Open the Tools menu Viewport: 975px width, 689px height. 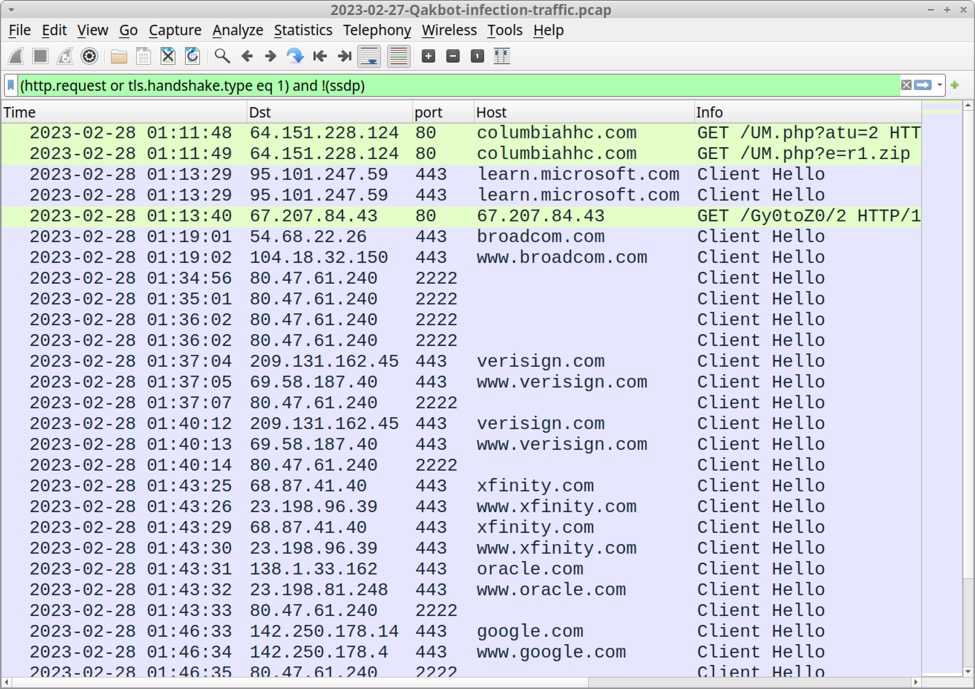tap(504, 30)
